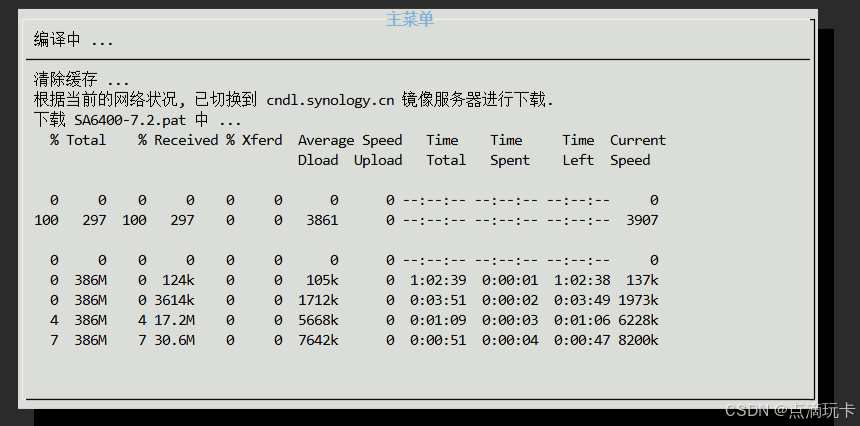This screenshot has width=860, height=426.
Task: Click the 主菜单 dialog title
Action: (x=410, y=19)
